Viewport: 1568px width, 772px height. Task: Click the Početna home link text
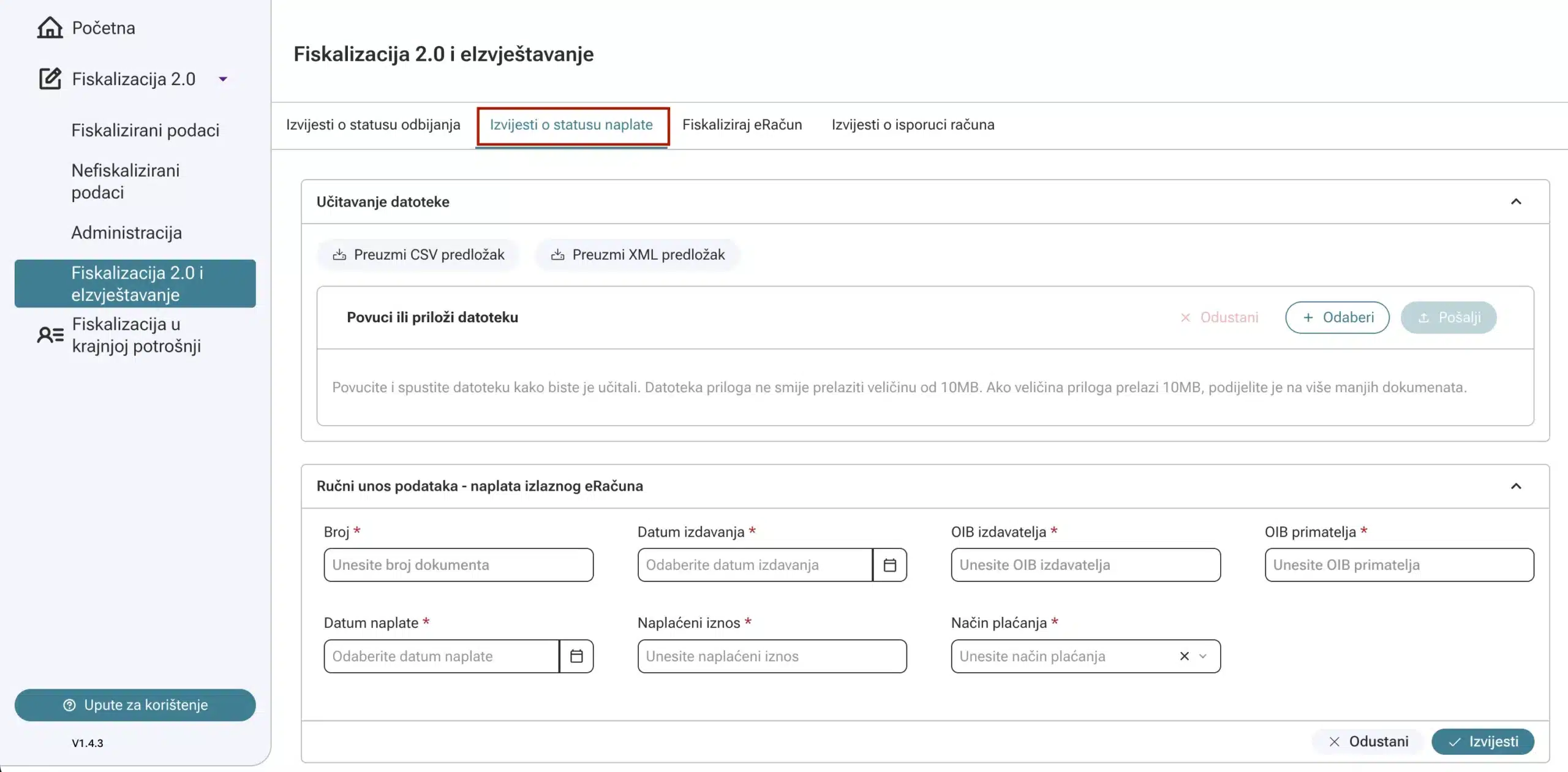pyautogui.click(x=104, y=28)
